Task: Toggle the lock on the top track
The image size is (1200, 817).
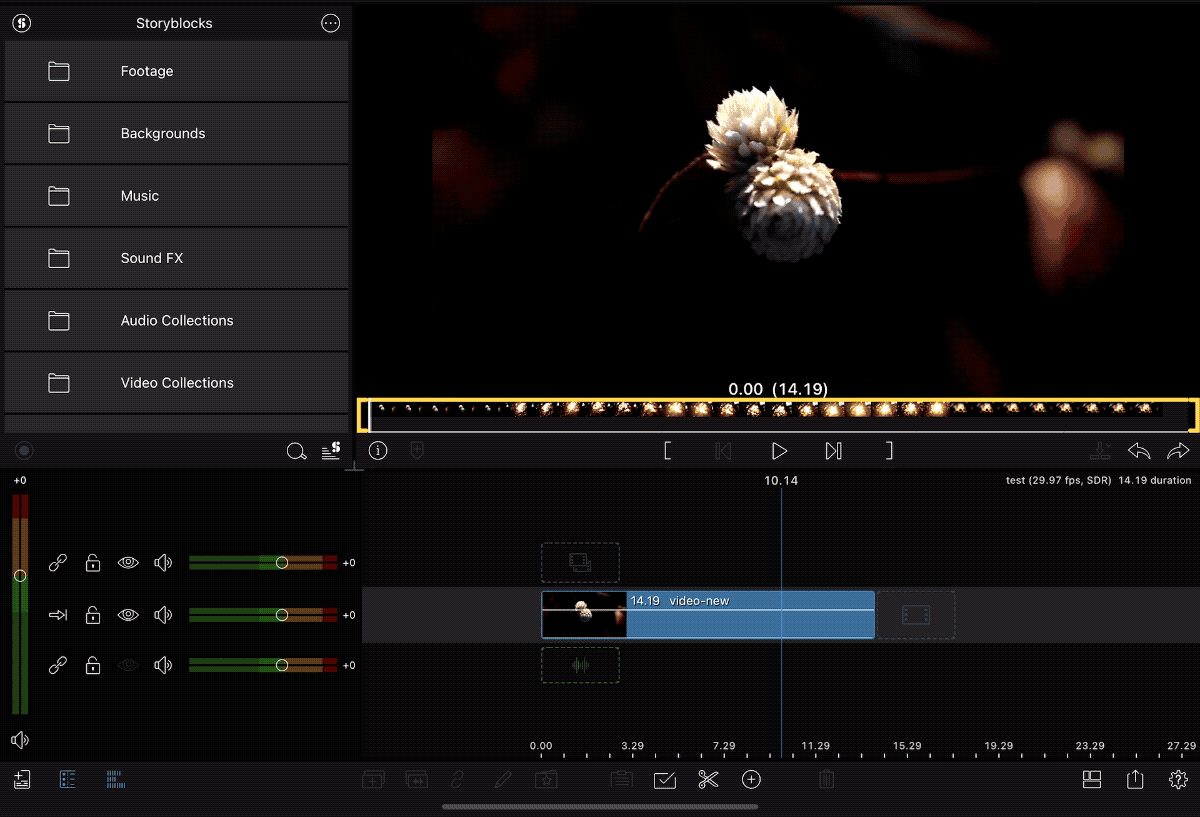Action: coord(93,563)
